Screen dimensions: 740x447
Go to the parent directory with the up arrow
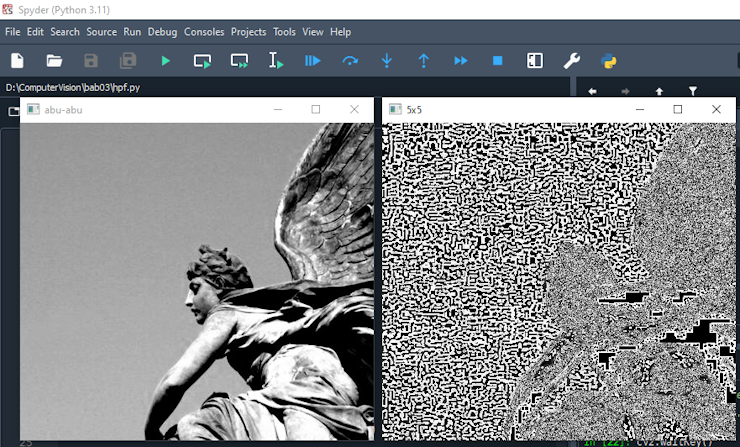659,91
